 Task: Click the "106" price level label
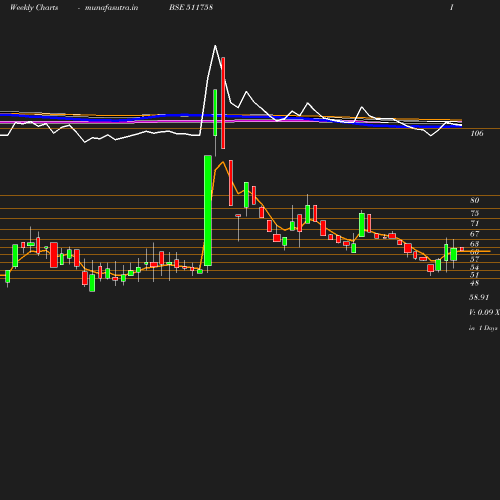477,133
